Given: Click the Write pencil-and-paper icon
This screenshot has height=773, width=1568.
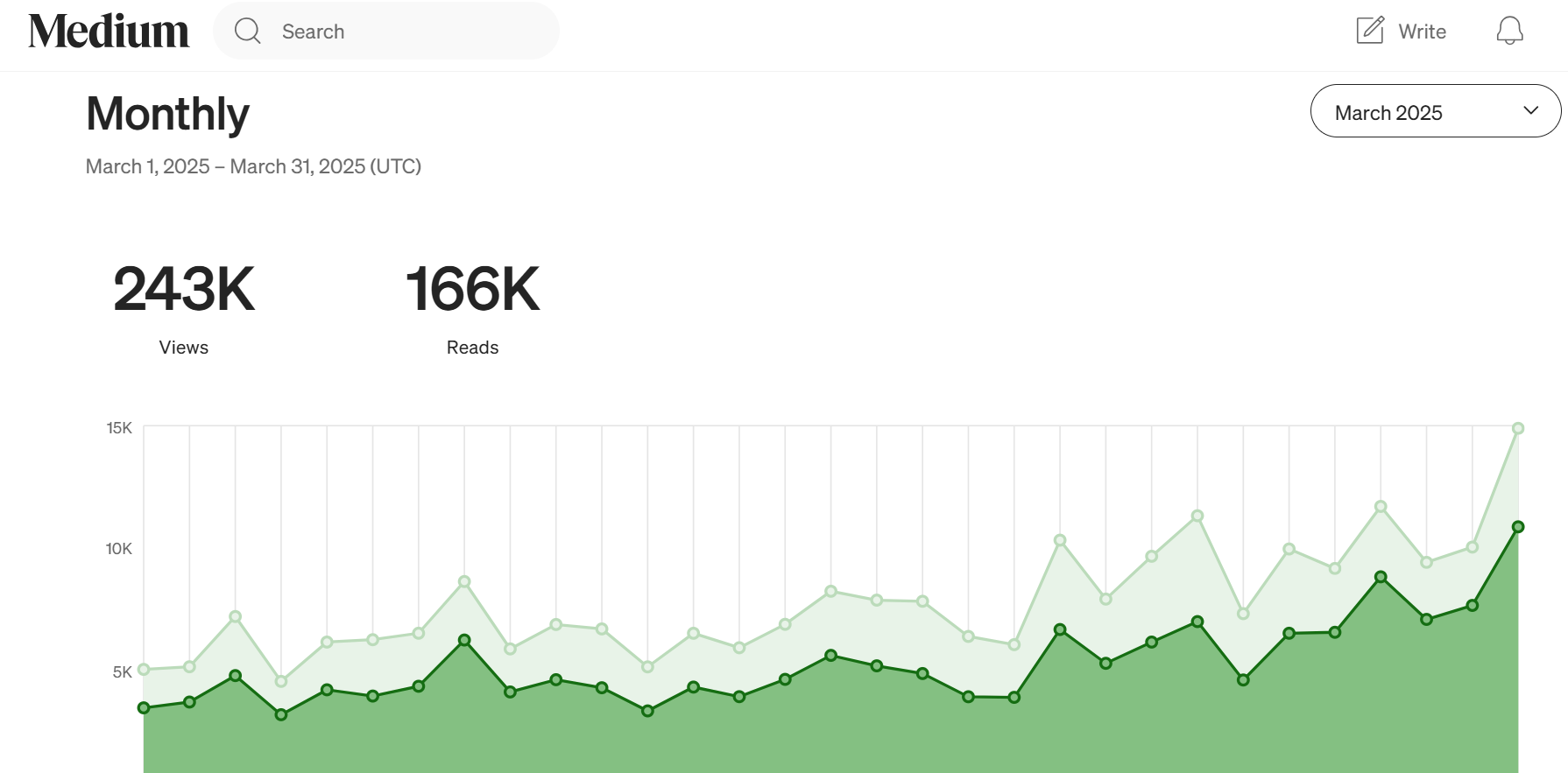Looking at the screenshot, I should click(1370, 31).
